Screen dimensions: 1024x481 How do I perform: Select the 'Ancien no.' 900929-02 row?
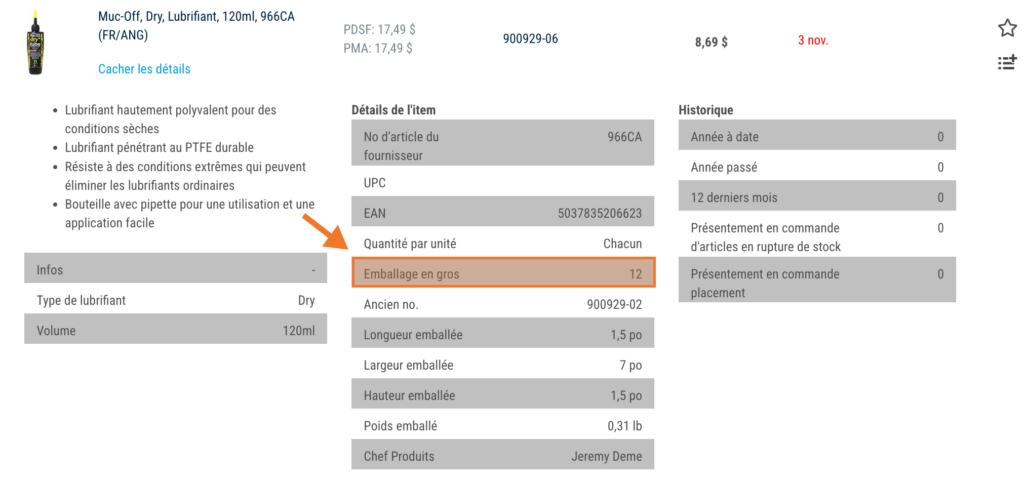tap(503, 304)
